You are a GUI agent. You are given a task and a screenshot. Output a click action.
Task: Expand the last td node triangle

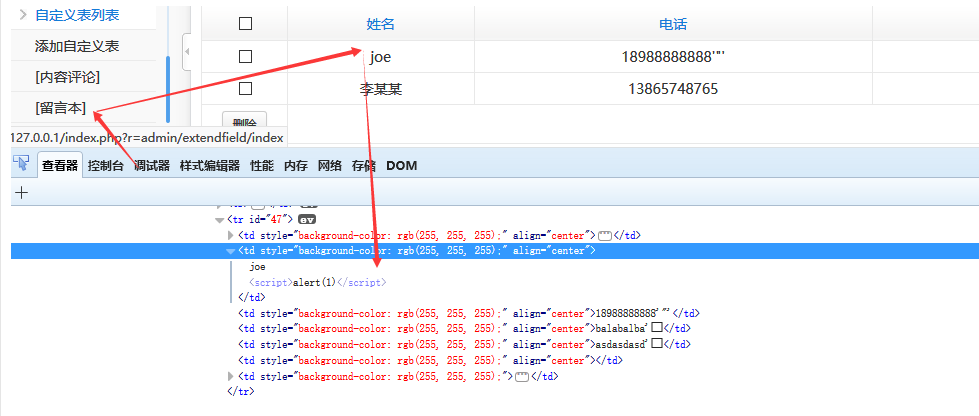(231, 377)
